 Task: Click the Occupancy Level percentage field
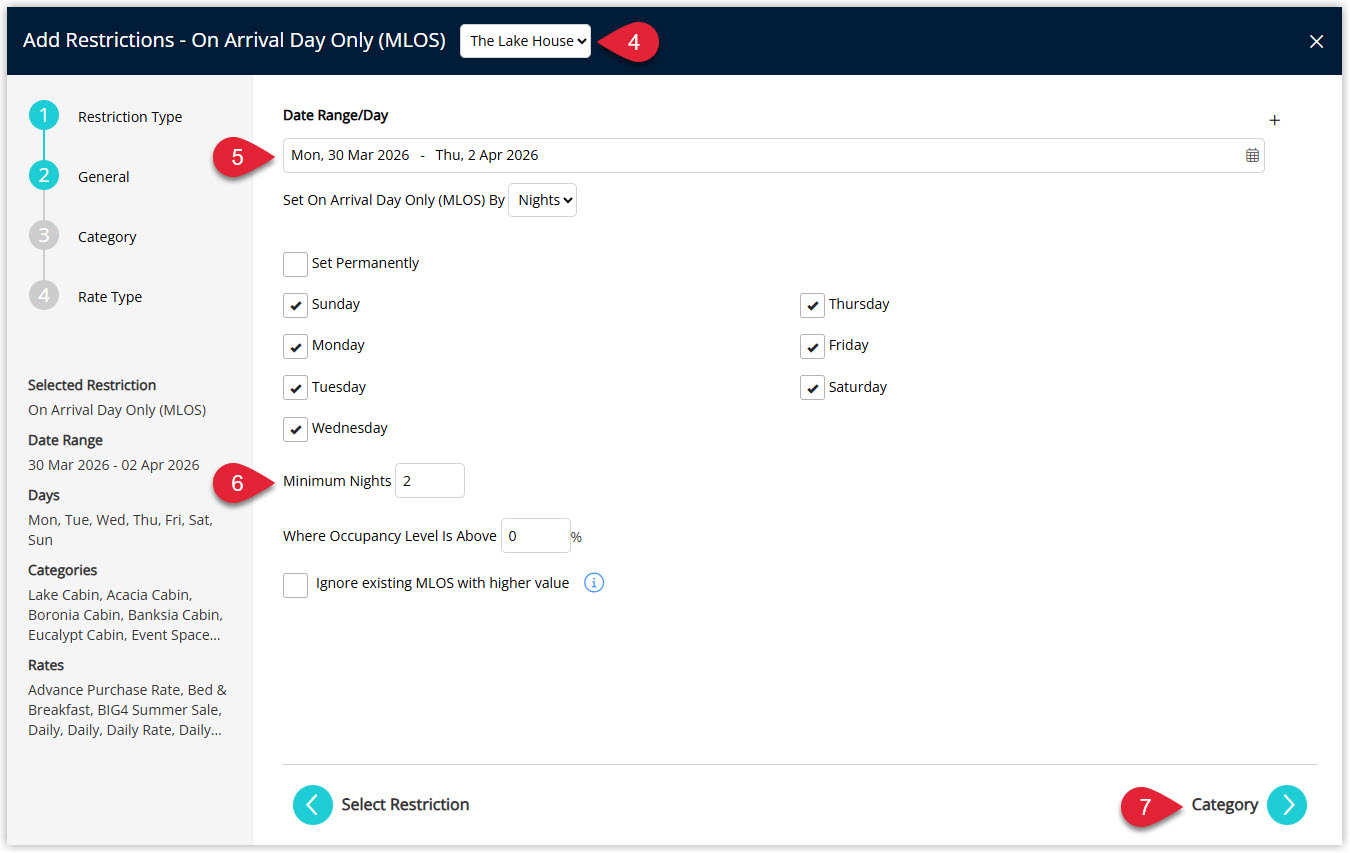(x=535, y=536)
